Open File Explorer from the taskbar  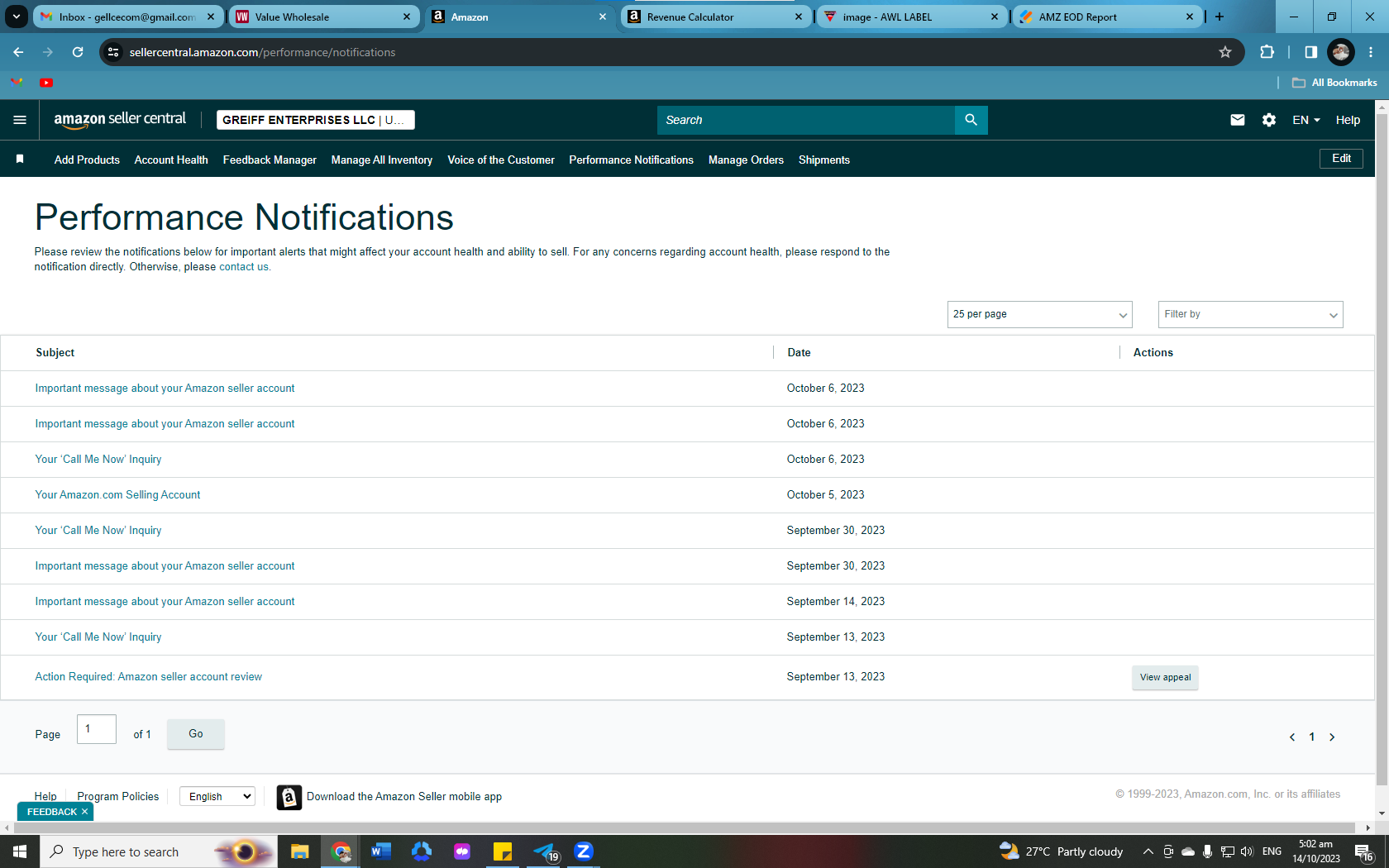[299, 851]
